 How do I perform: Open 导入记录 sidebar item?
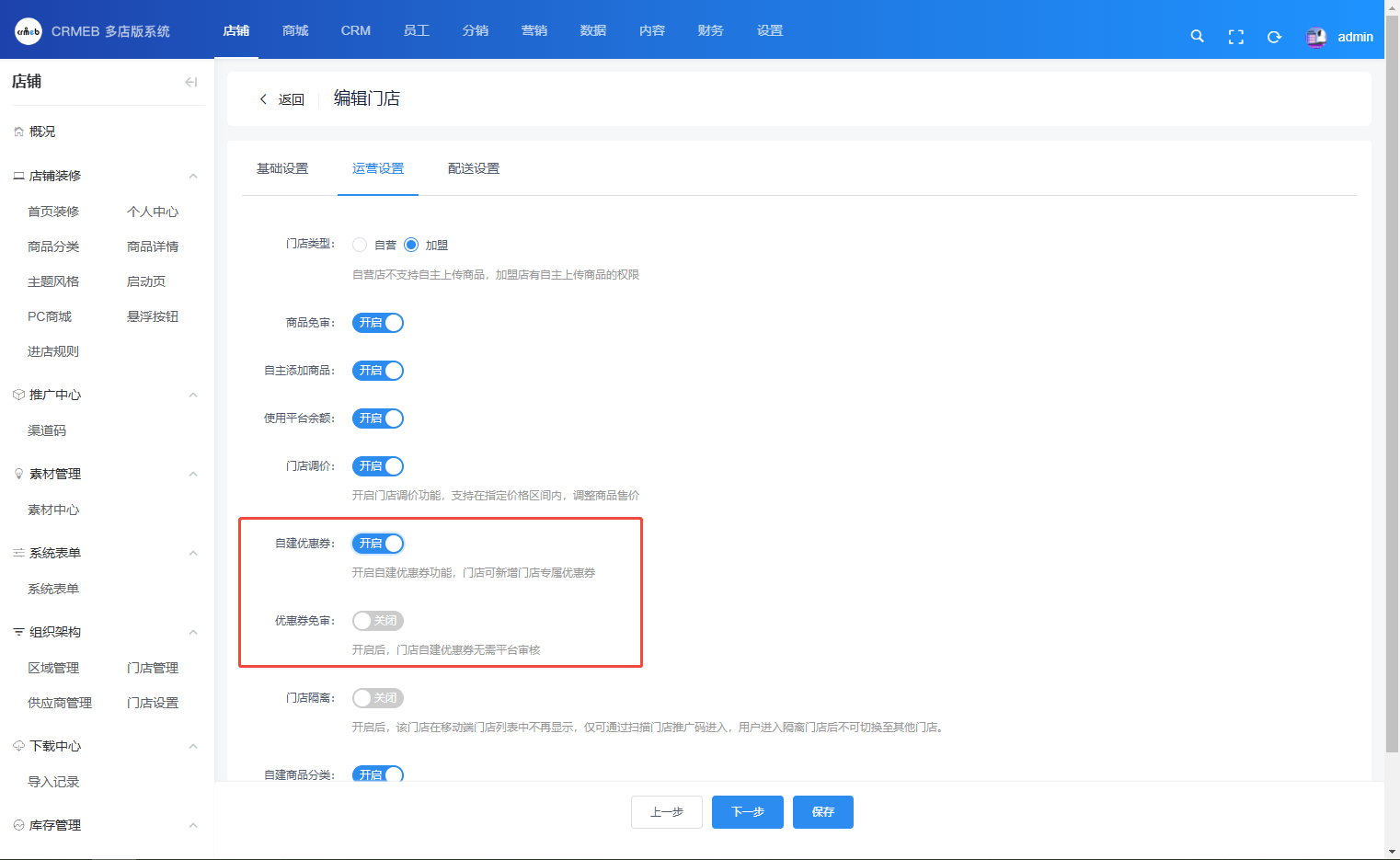tap(53, 782)
